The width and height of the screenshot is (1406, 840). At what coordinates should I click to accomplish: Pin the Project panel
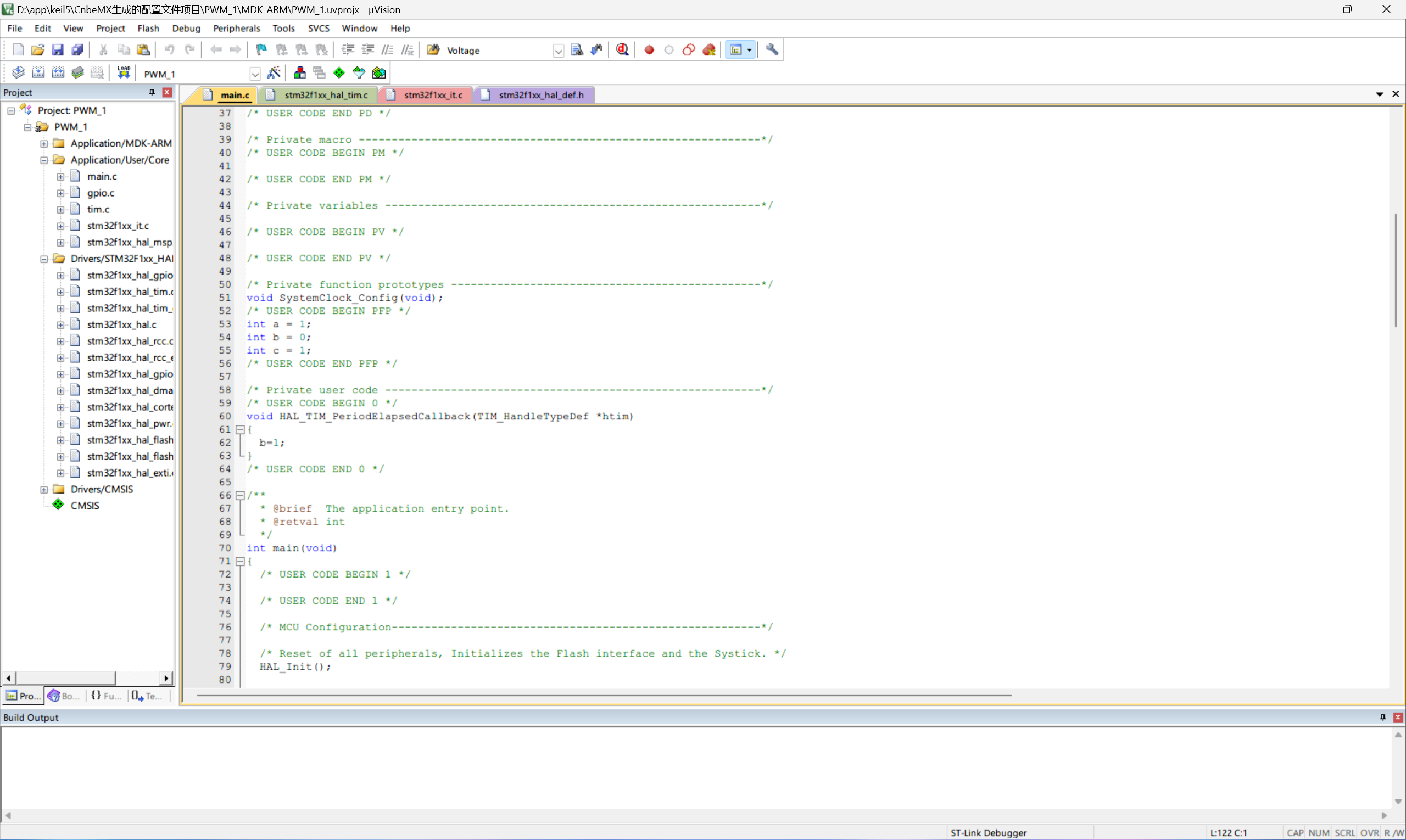152,92
